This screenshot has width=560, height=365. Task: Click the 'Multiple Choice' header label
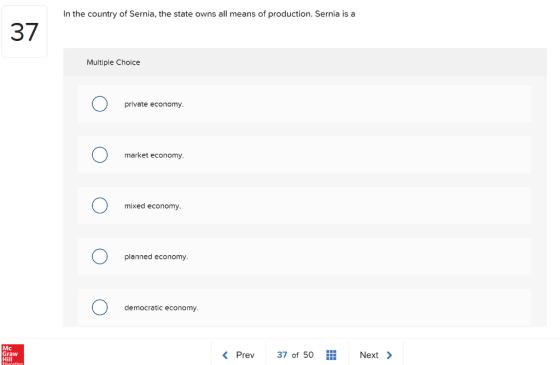click(x=113, y=62)
